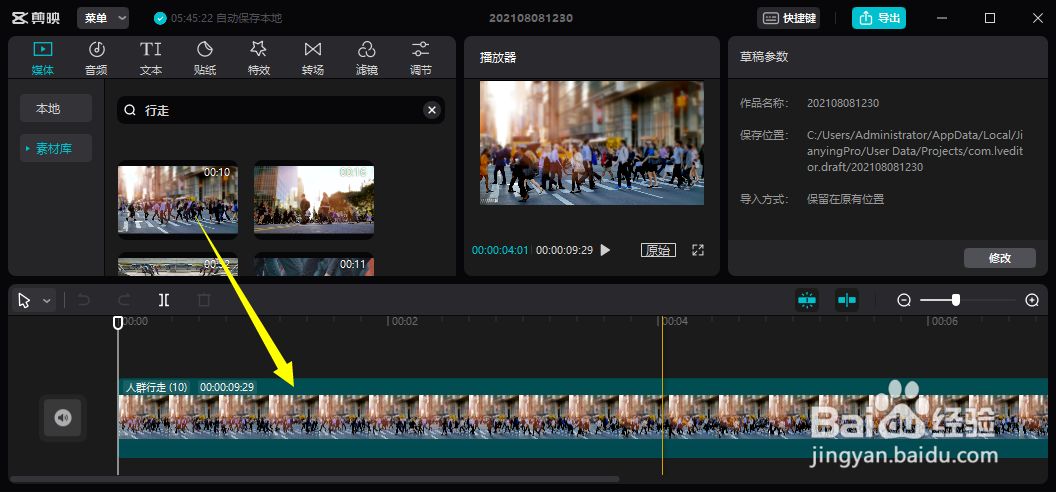
Task: Select the 本地 local media category
Action: click(x=56, y=108)
